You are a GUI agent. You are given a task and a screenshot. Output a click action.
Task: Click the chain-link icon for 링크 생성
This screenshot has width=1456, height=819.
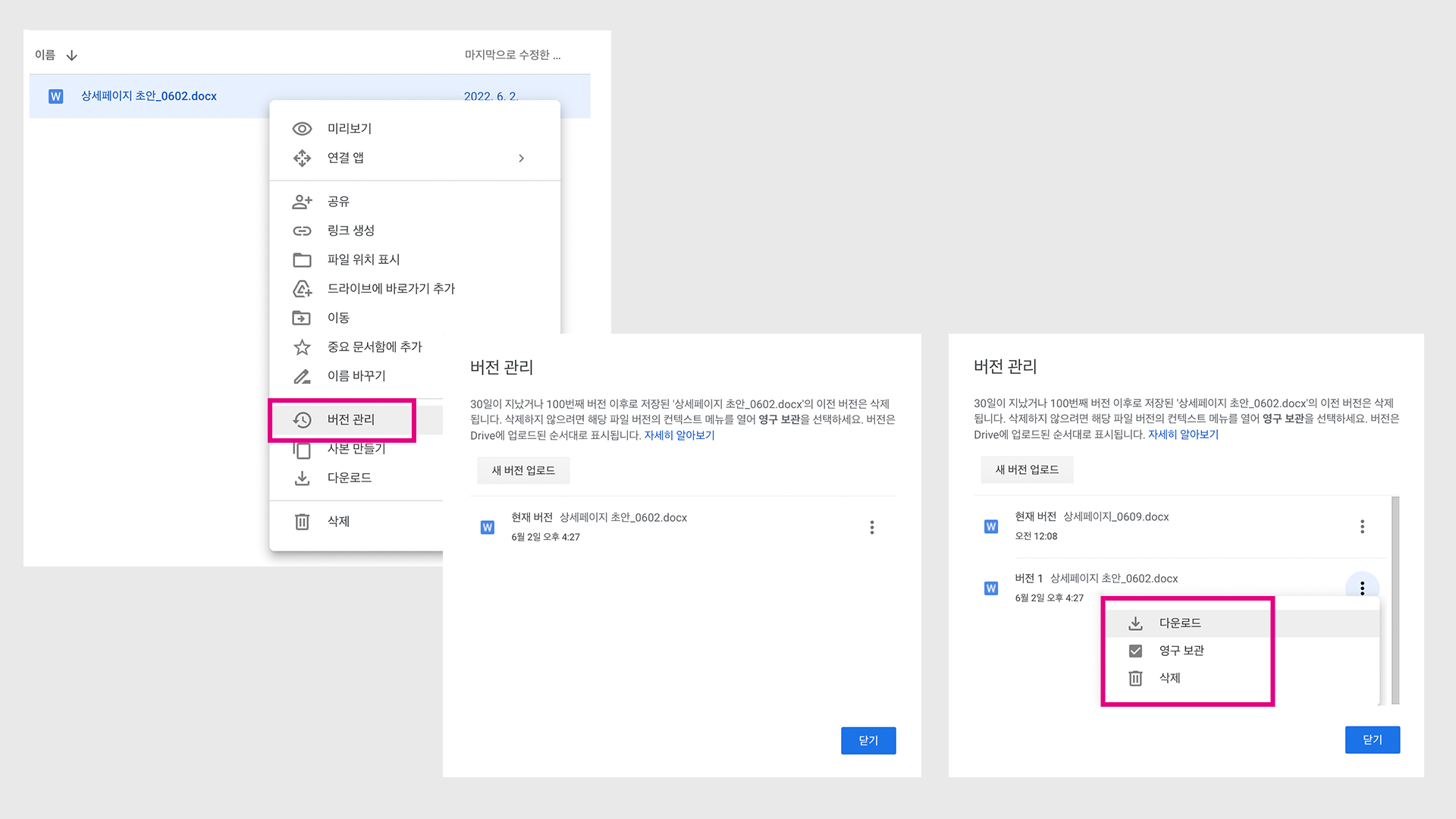pos(303,230)
